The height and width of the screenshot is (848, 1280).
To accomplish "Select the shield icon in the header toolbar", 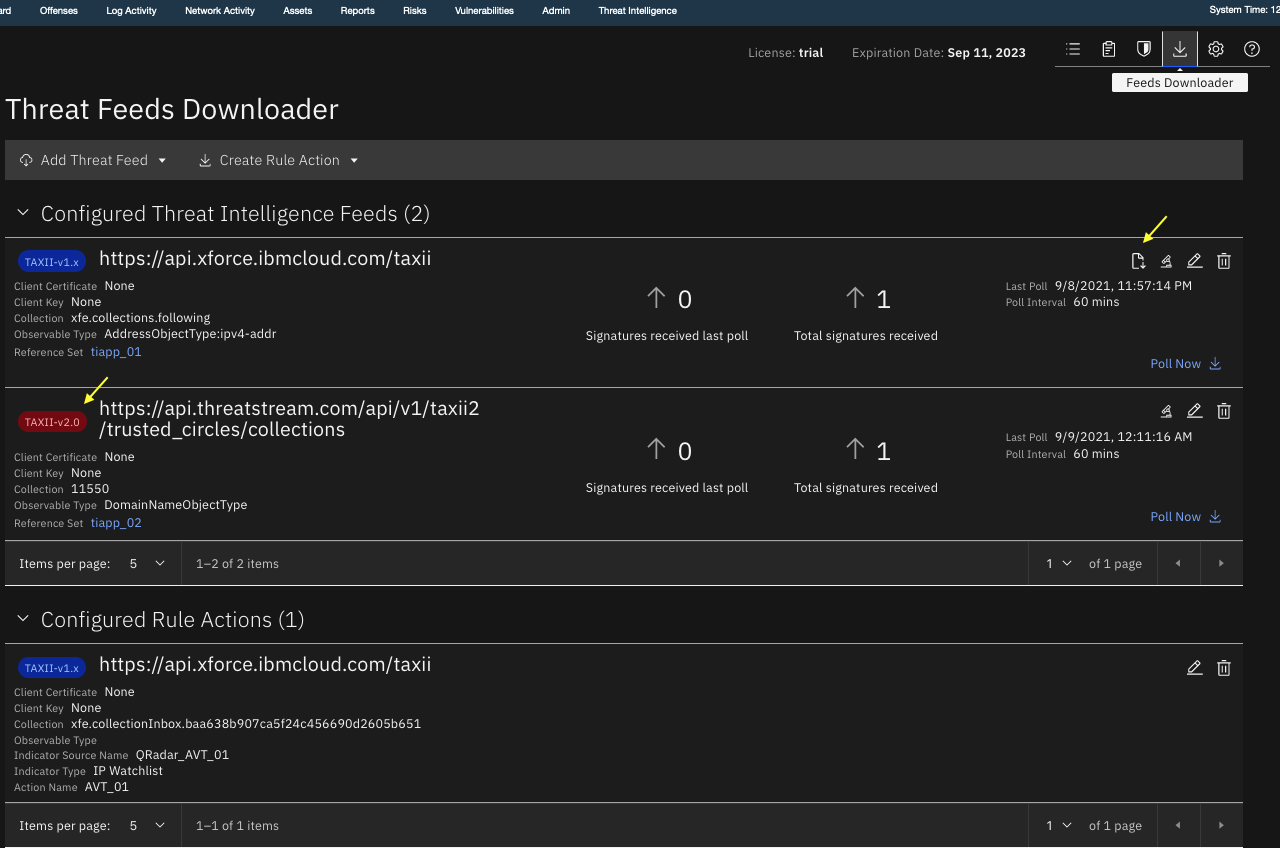I will [1143, 48].
